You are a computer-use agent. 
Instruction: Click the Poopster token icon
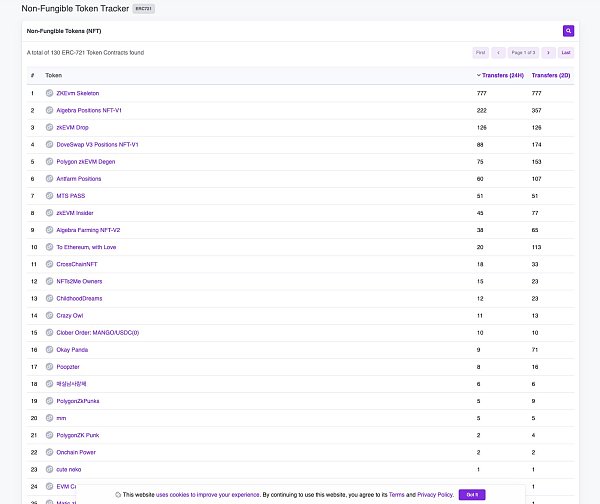click(49, 366)
